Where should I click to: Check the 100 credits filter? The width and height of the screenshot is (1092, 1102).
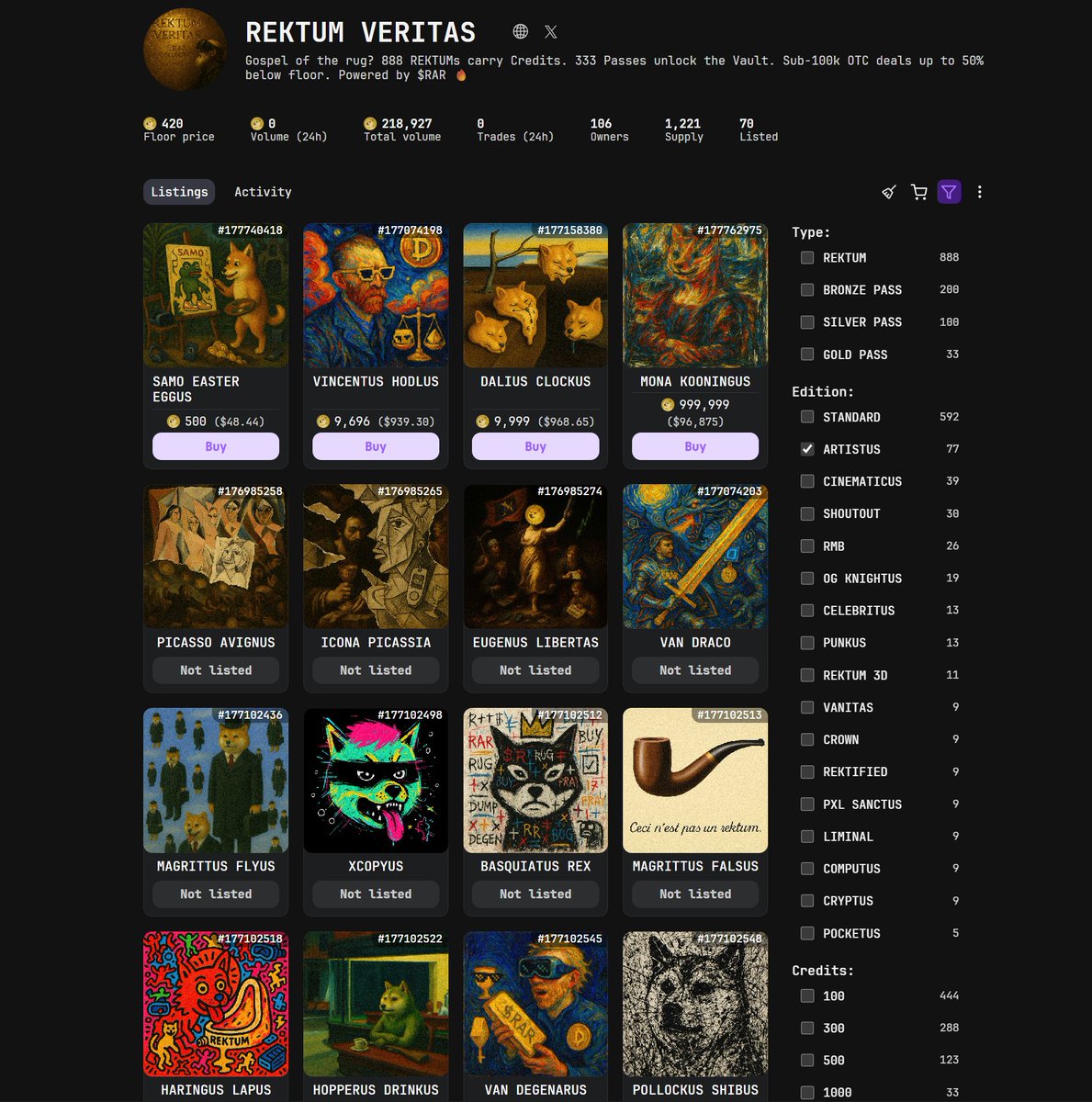(807, 995)
